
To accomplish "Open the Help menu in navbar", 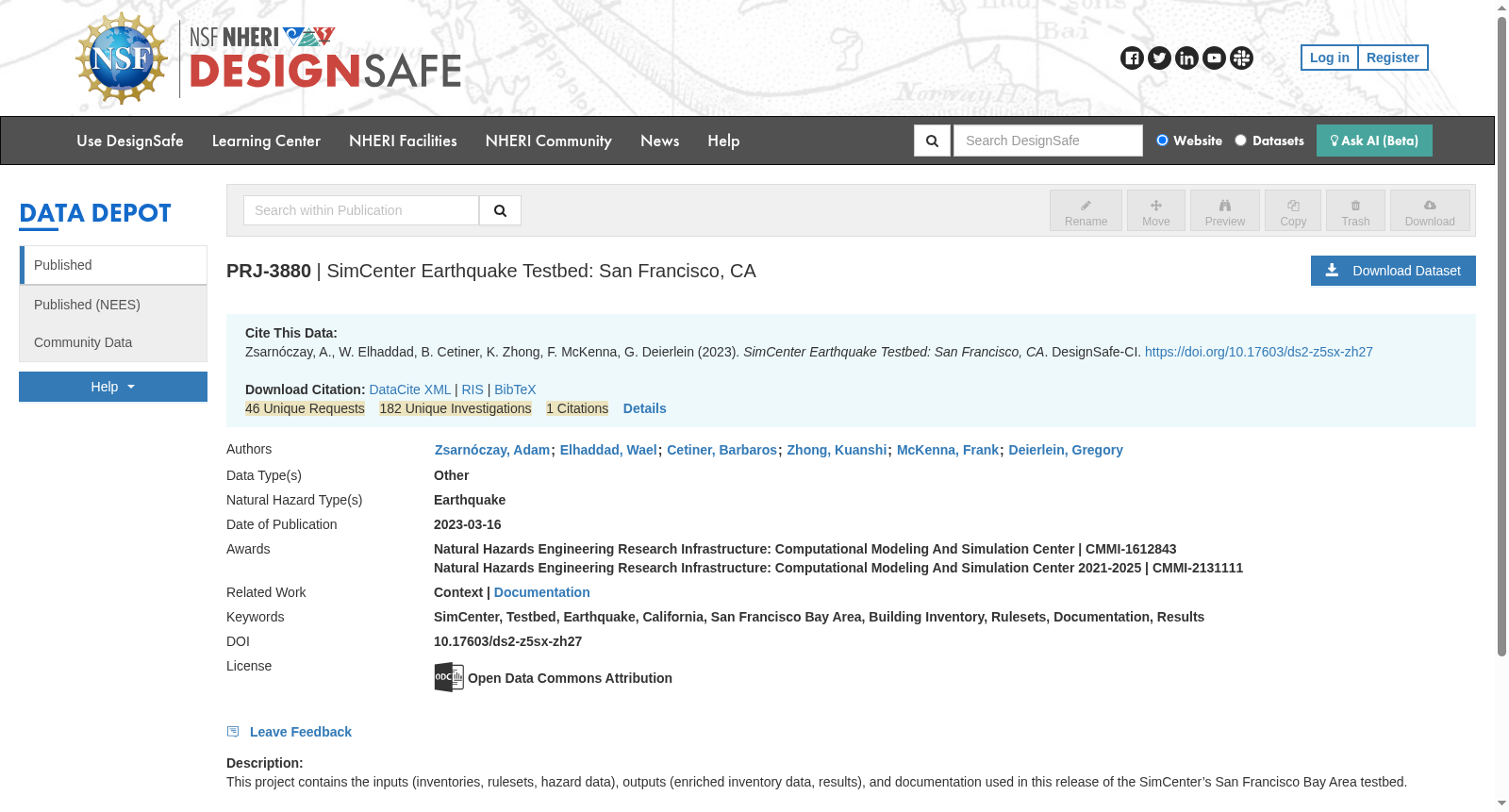I will pos(723,141).
